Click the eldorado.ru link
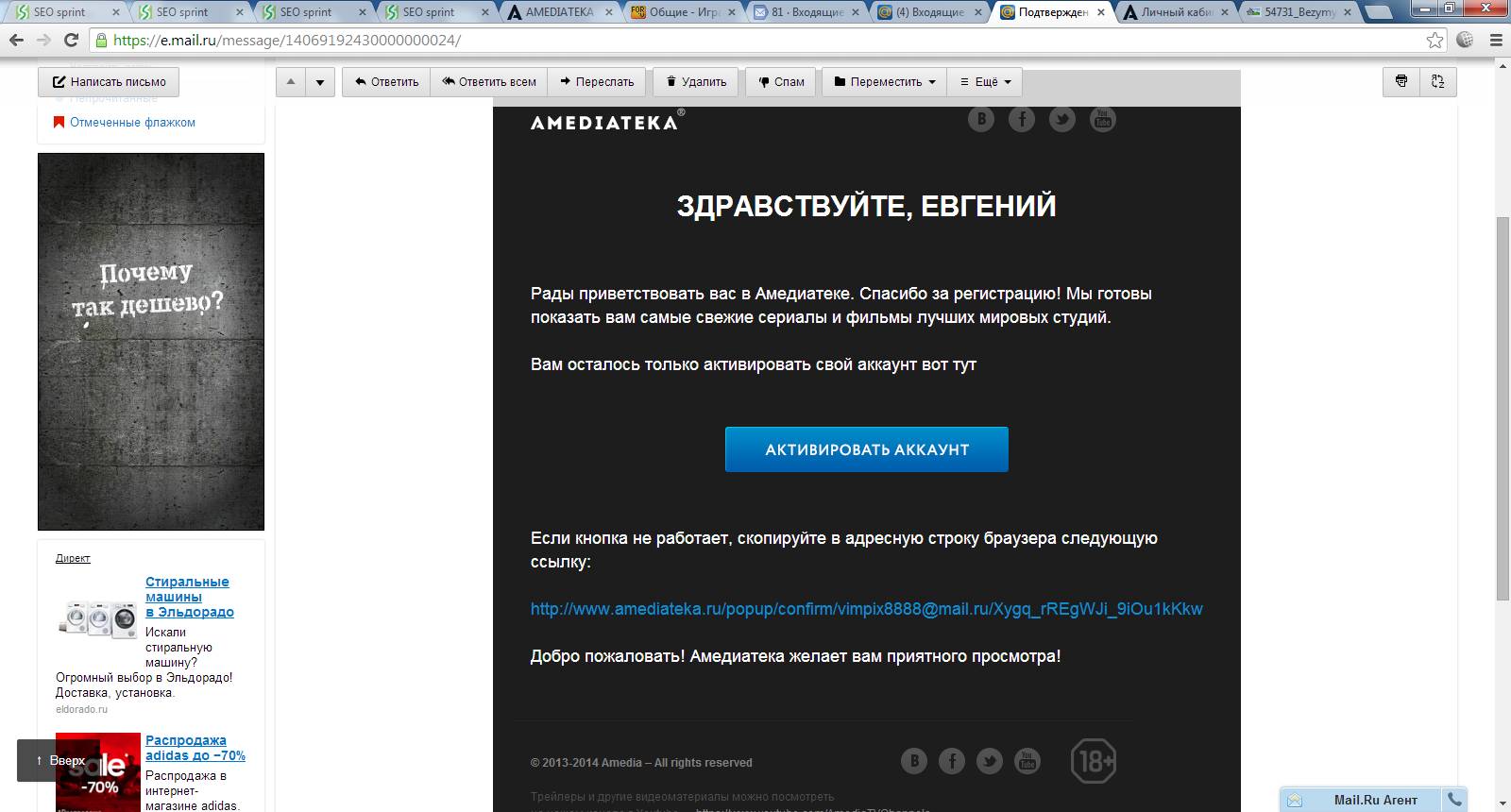1511x812 pixels. (x=81, y=709)
